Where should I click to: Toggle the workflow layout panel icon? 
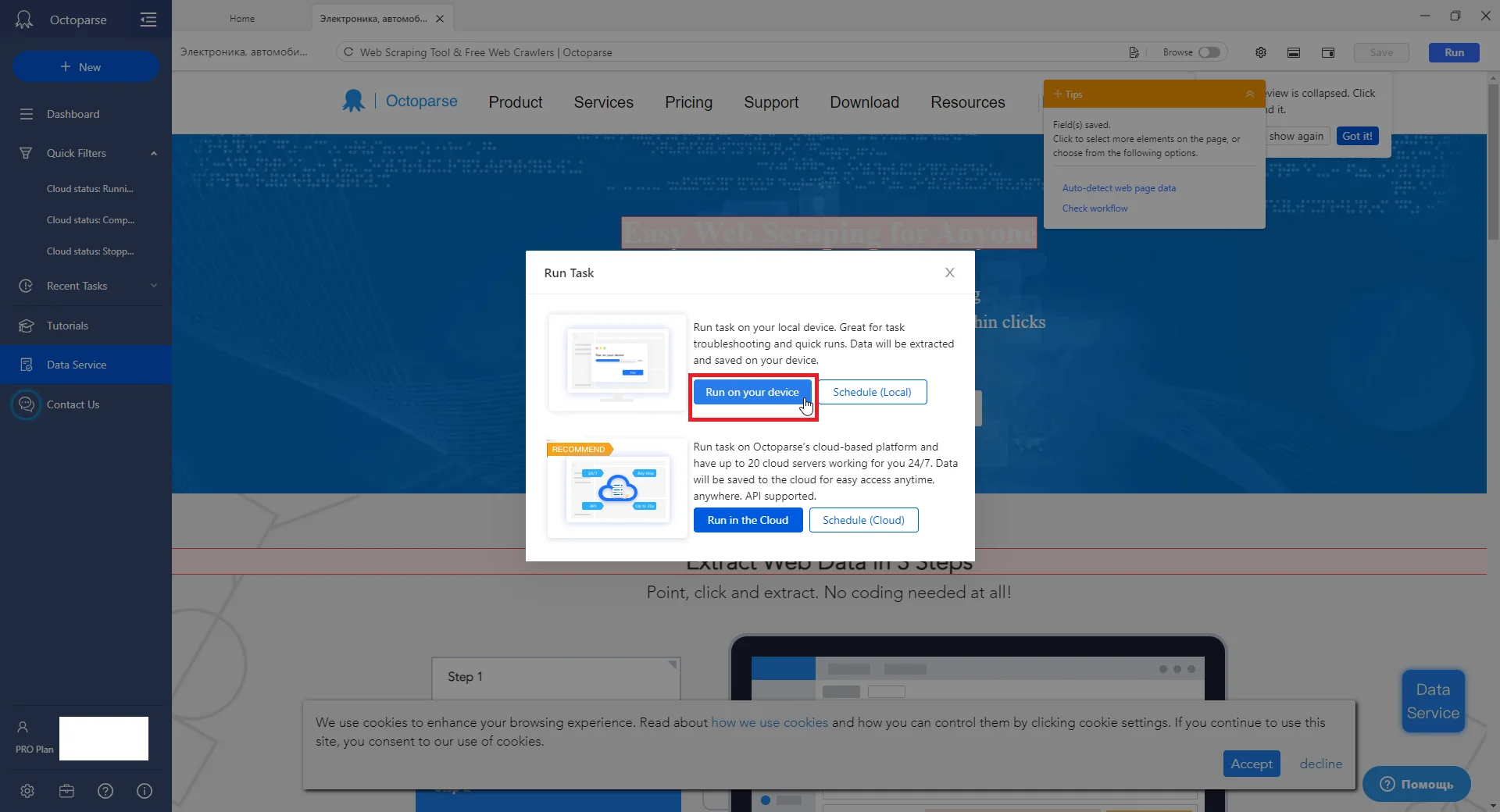click(1328, 52)
